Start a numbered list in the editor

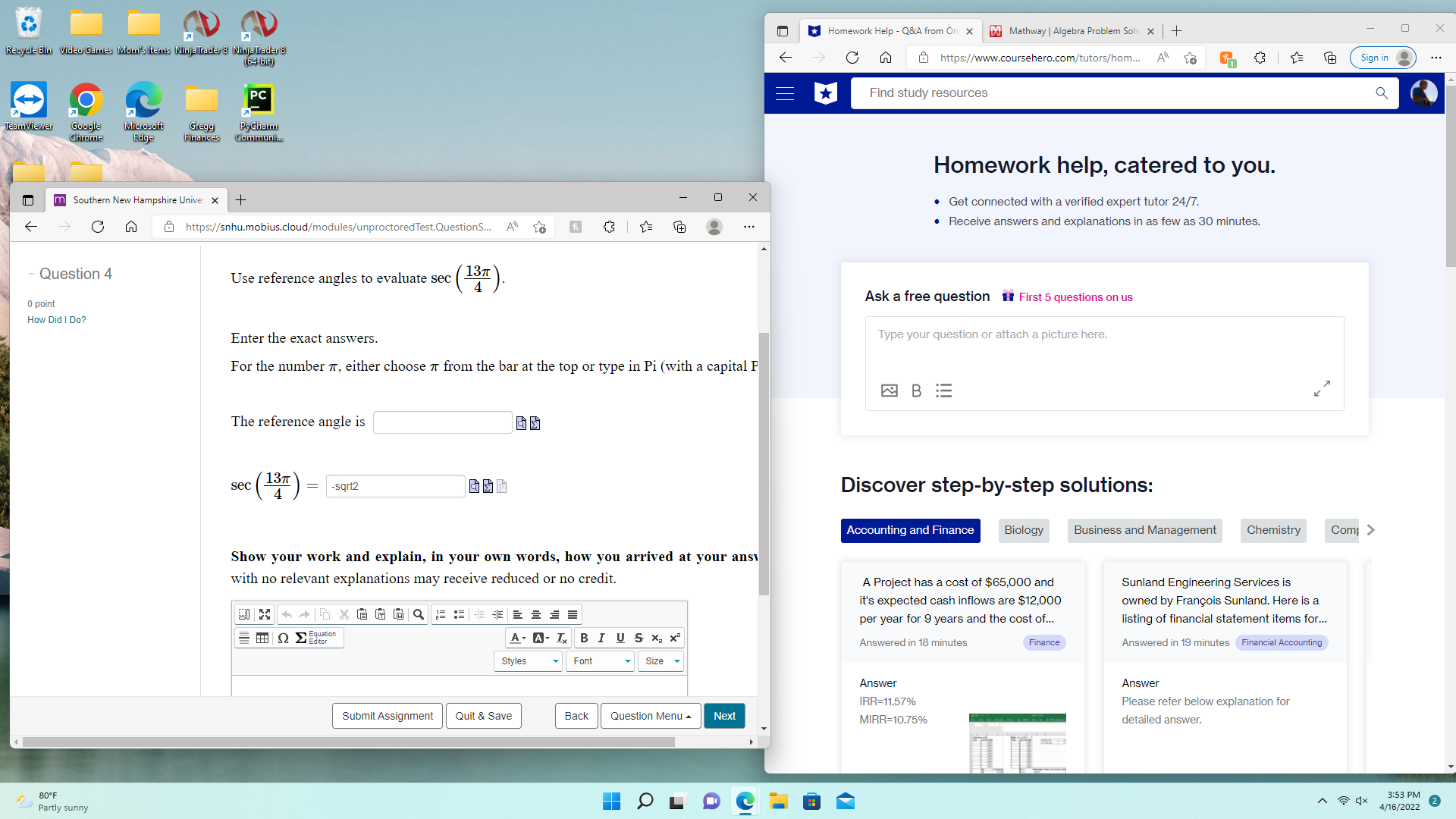point(440,614)
